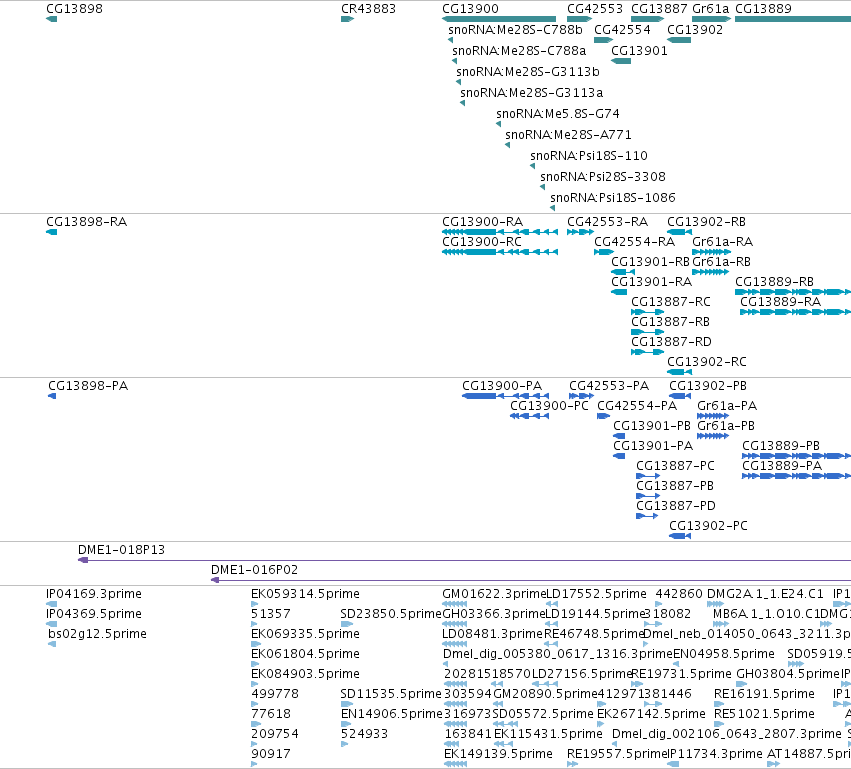Screen dimensions: 851x769
Task: Select transcript Gr61a-RB
Action: [x=721, y=262]
